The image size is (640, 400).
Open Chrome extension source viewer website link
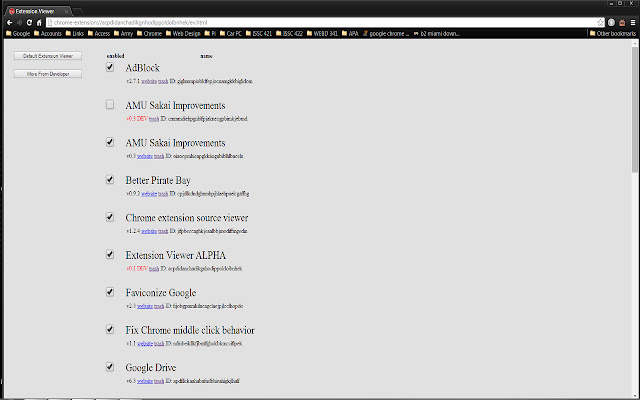click(x=149, y=231)
